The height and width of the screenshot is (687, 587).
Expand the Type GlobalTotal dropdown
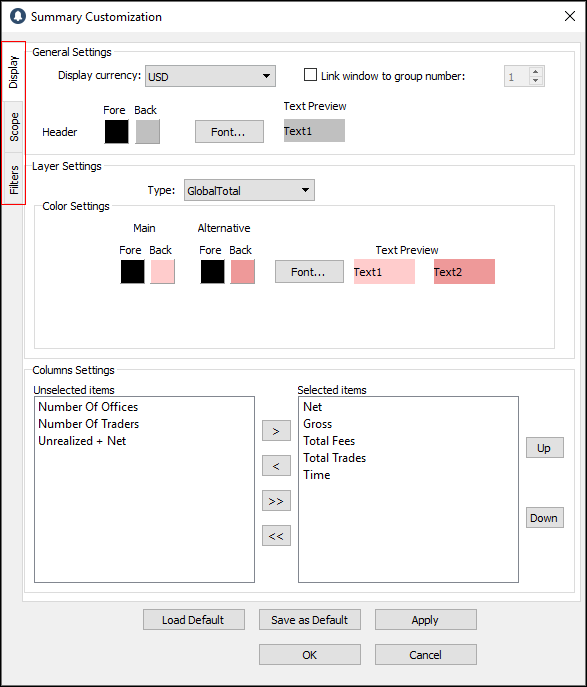pyautogui.click(x=249, y=190)
